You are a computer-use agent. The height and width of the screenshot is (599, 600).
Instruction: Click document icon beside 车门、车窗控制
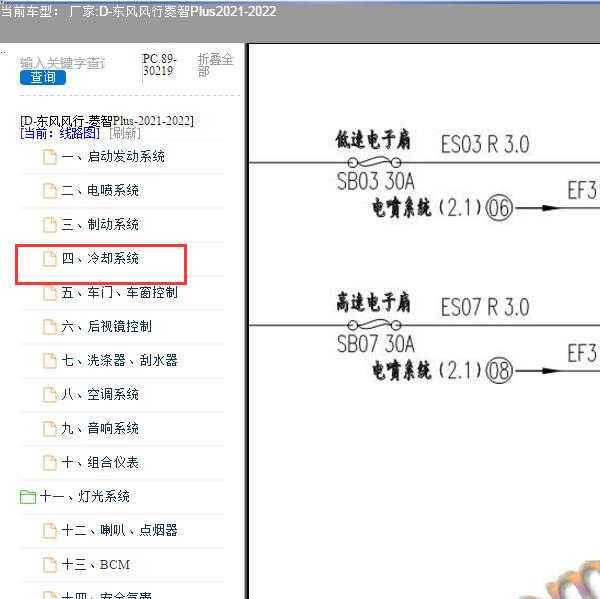point(50,293)
